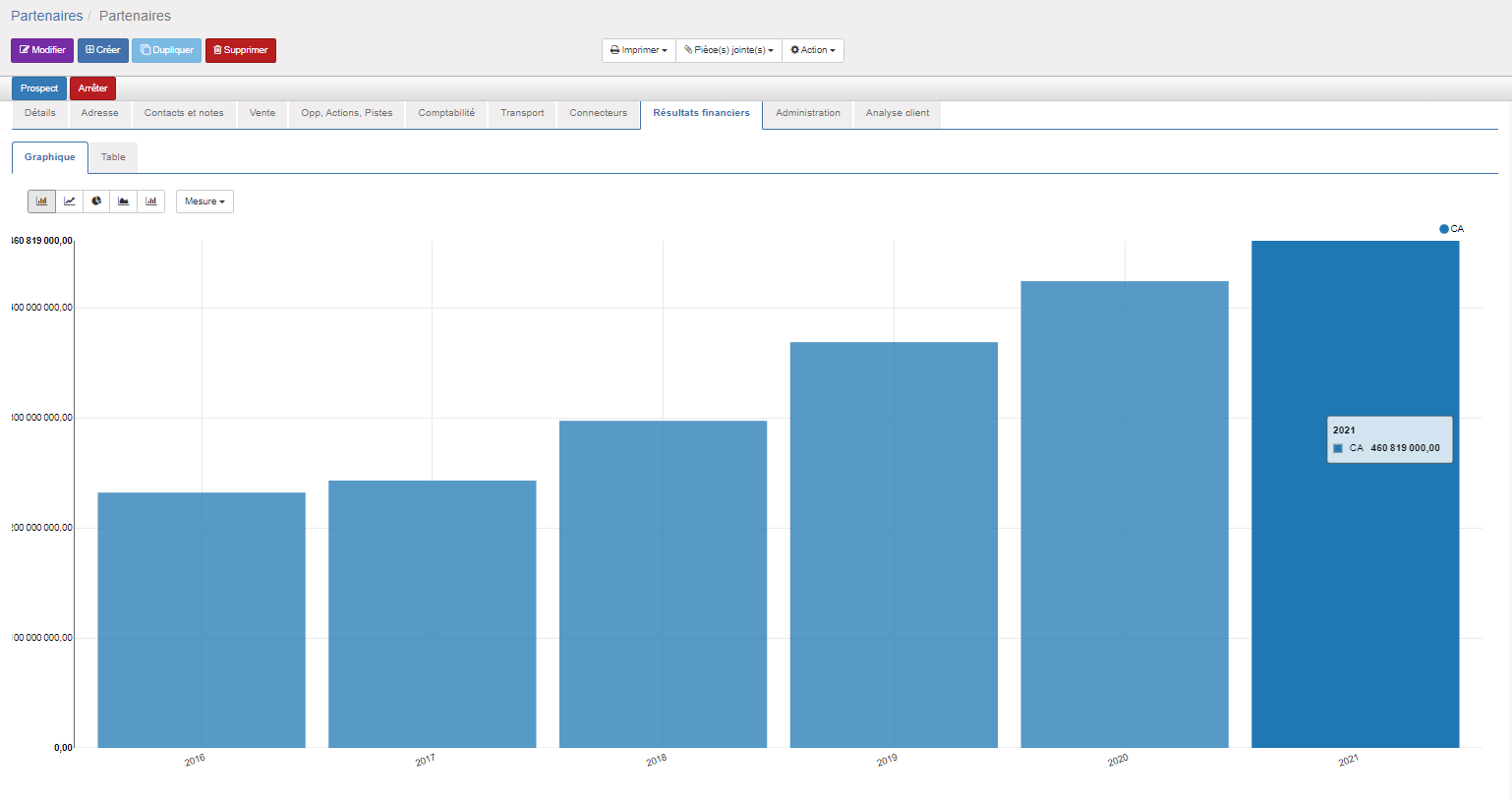
Task: Open the Mesure dropdown
Action: (x=204, y=201)
